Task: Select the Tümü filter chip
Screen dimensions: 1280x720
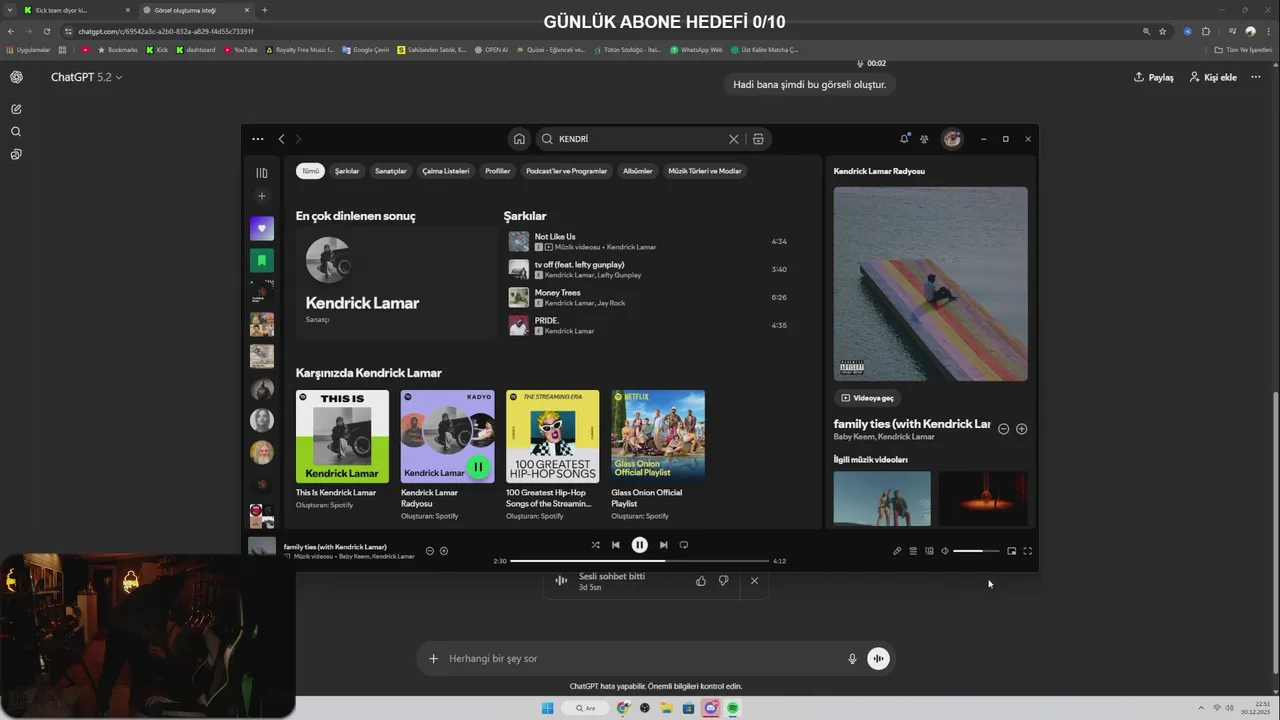Action: tap(310, 171)
